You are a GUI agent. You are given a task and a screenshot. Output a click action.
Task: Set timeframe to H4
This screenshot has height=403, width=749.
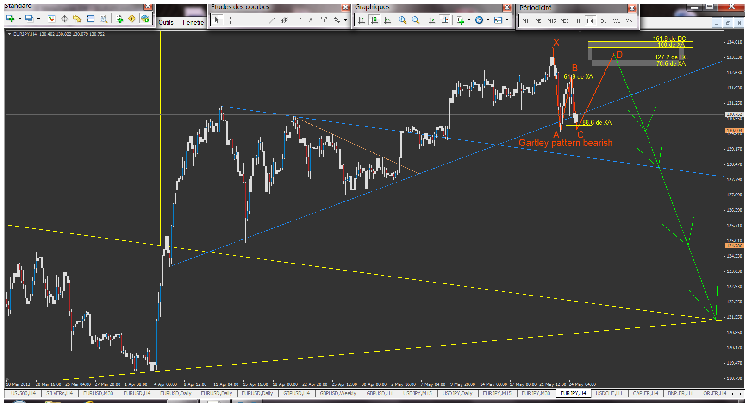590,21
